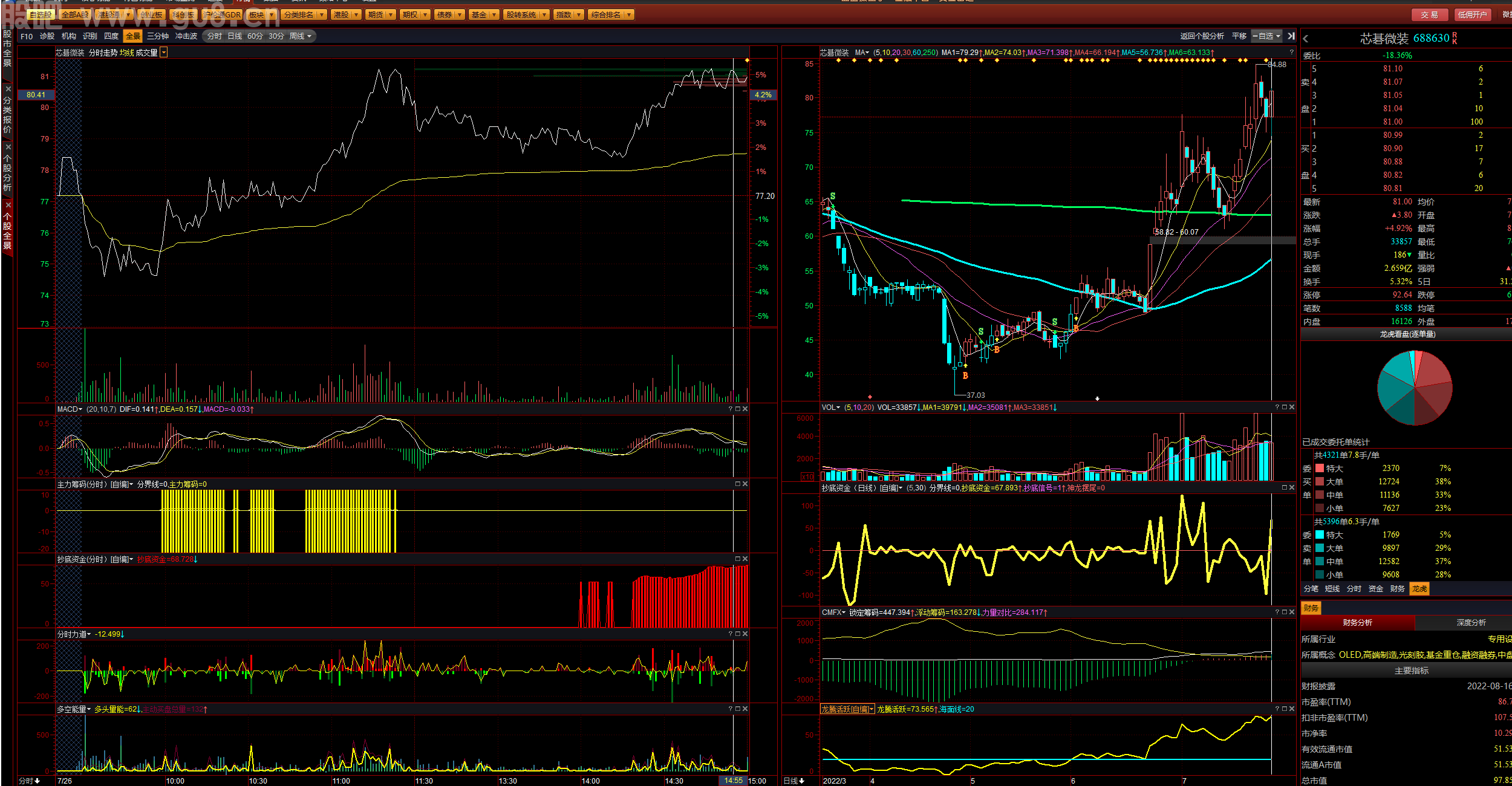Expand the MACD indicator selector dropdown
The width and height of the screenshot is (1512, 786).
tap(80, 409)
